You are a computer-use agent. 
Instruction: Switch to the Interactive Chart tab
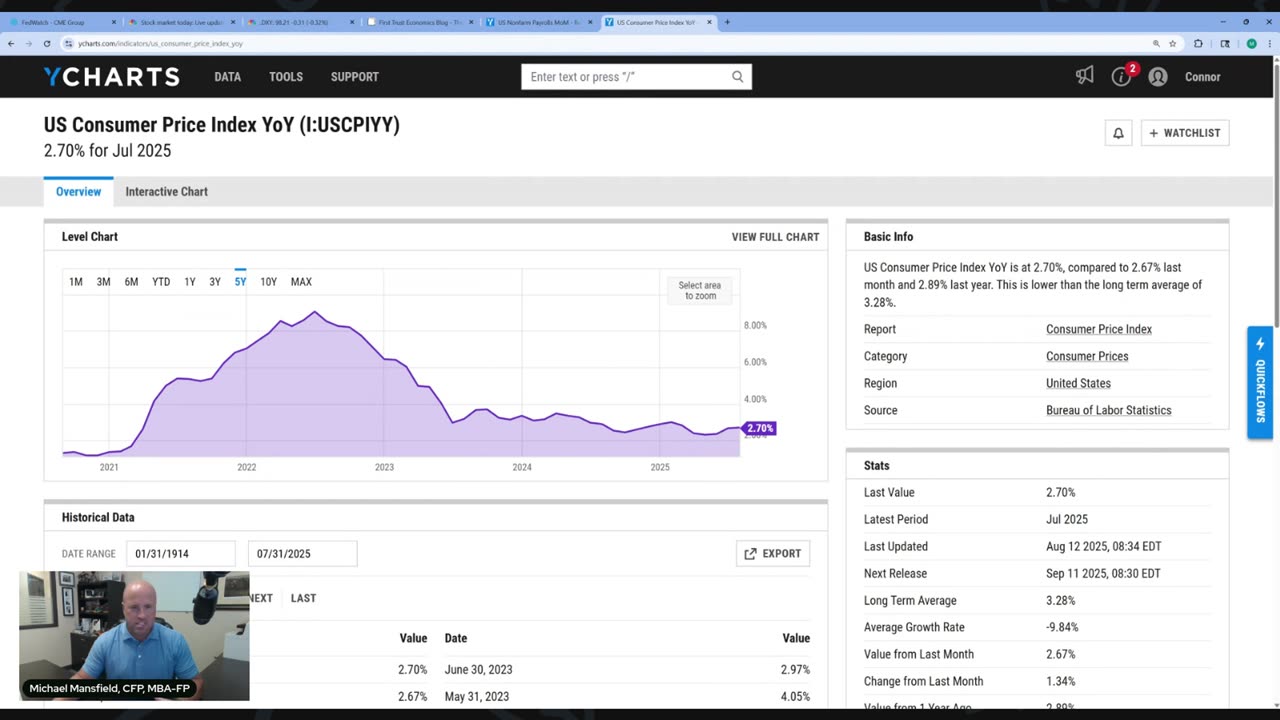point(167,192)
